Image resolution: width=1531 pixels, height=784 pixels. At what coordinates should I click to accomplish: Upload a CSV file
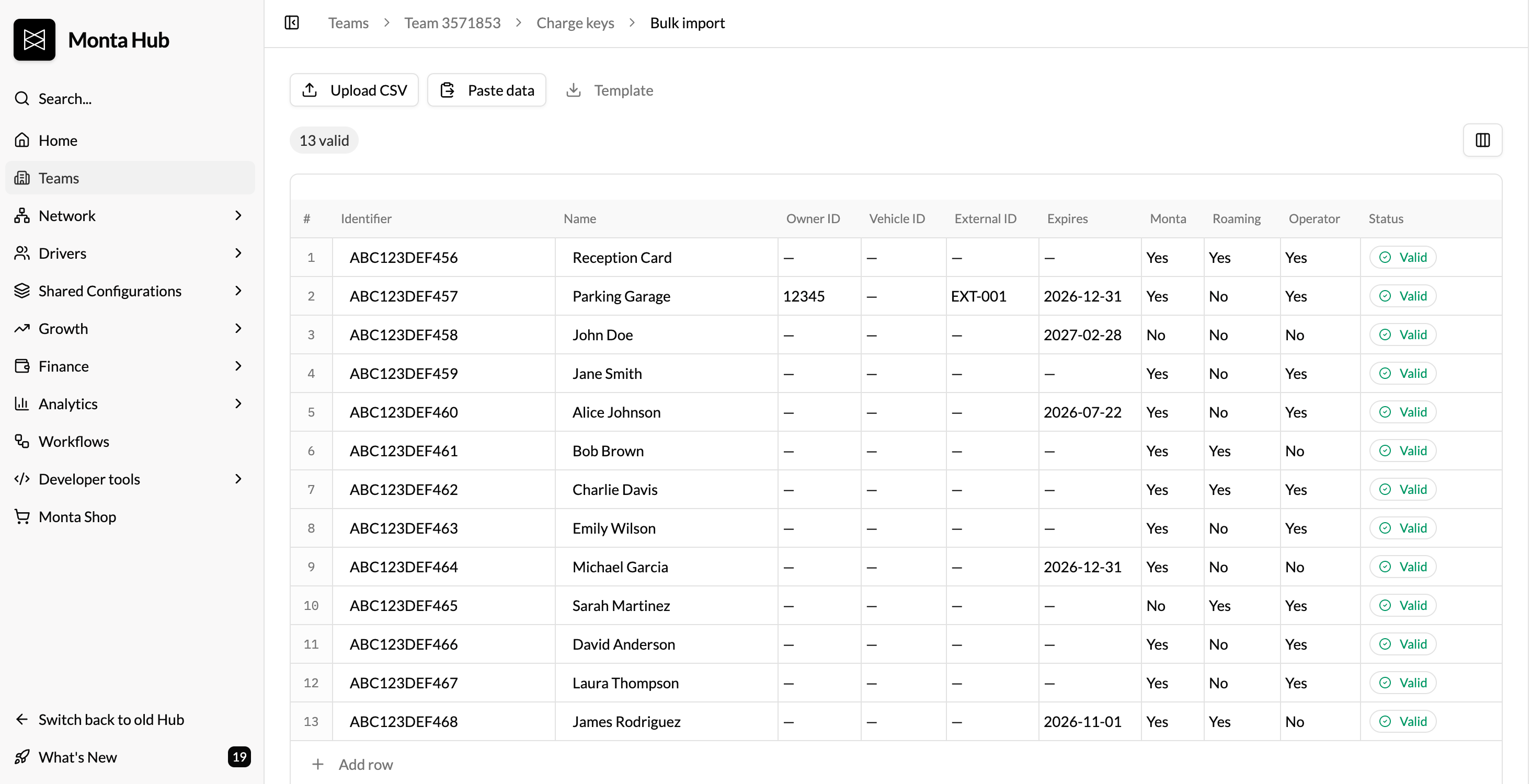coord(354,90)
